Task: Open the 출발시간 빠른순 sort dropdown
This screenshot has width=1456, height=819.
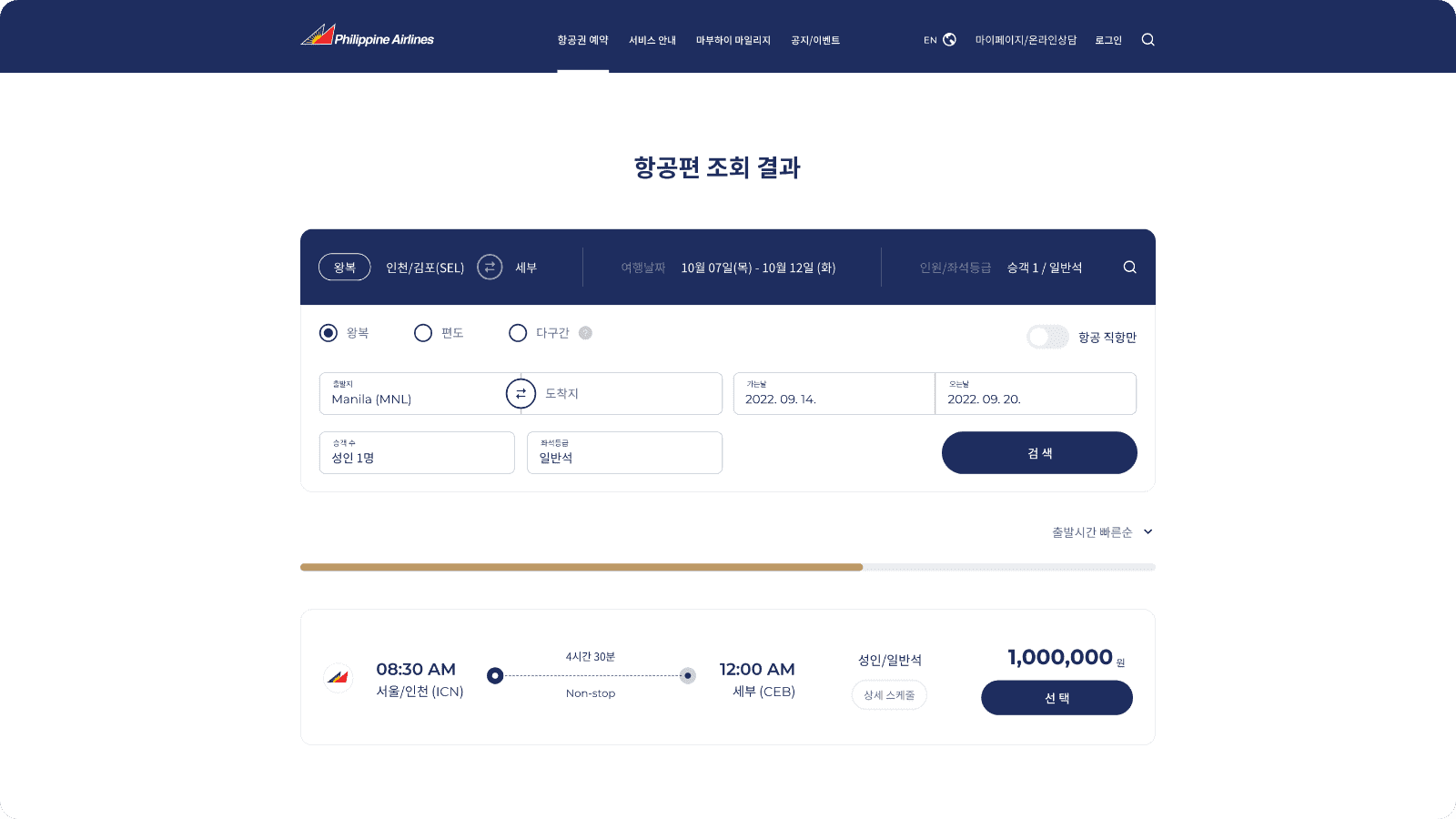Action: coord(1102,531)
